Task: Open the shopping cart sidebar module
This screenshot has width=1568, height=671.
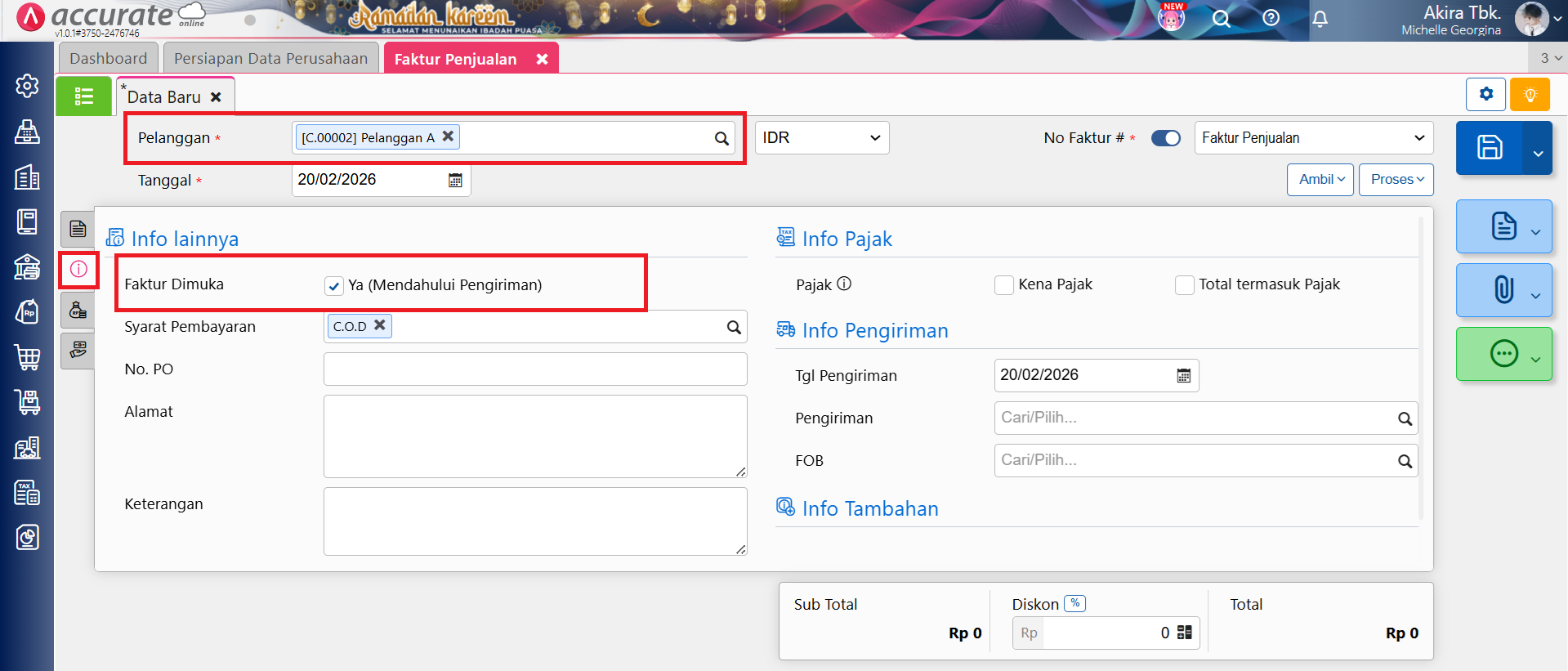Action: coord(27,357)
